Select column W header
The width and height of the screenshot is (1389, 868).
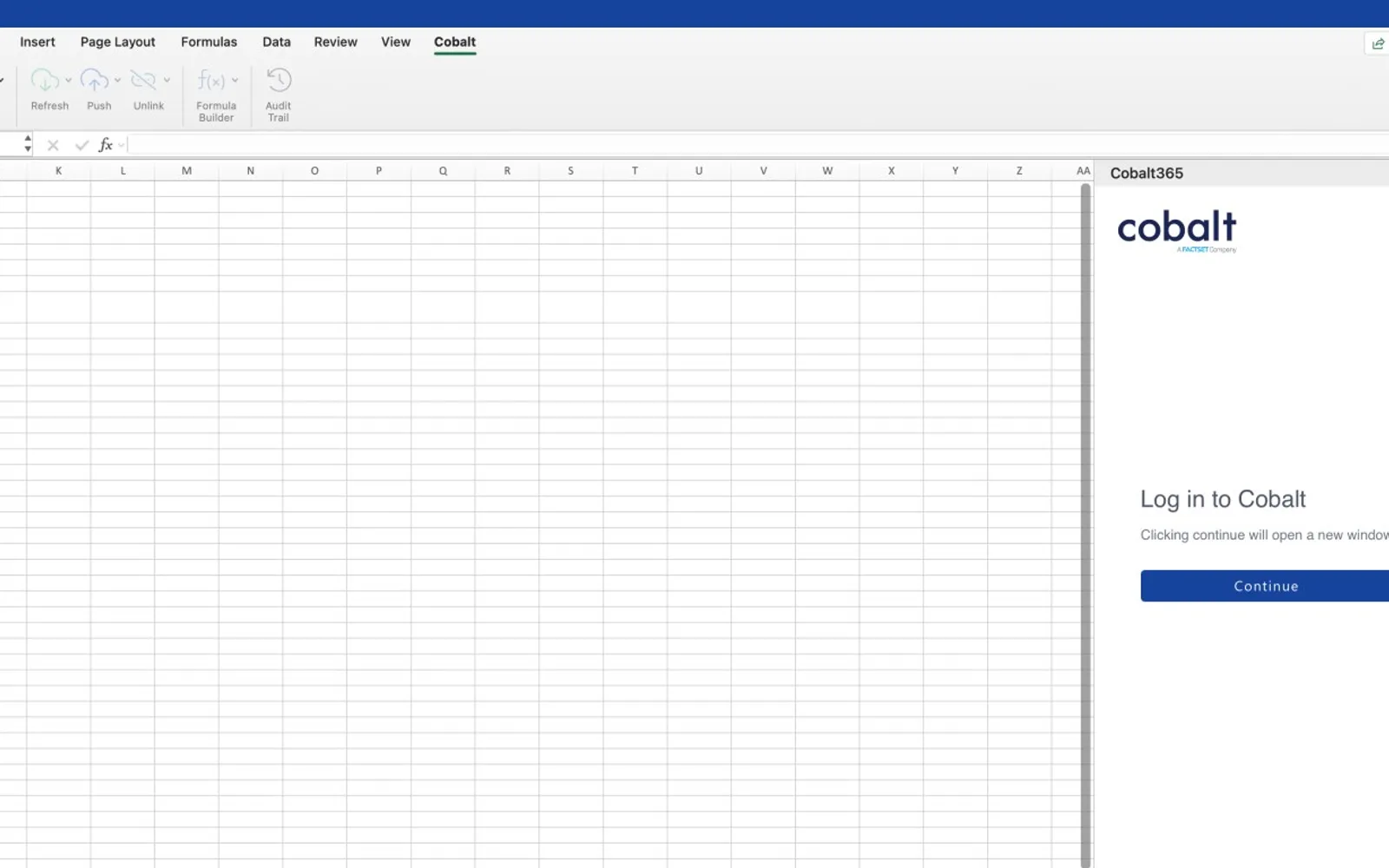(827, 171)
